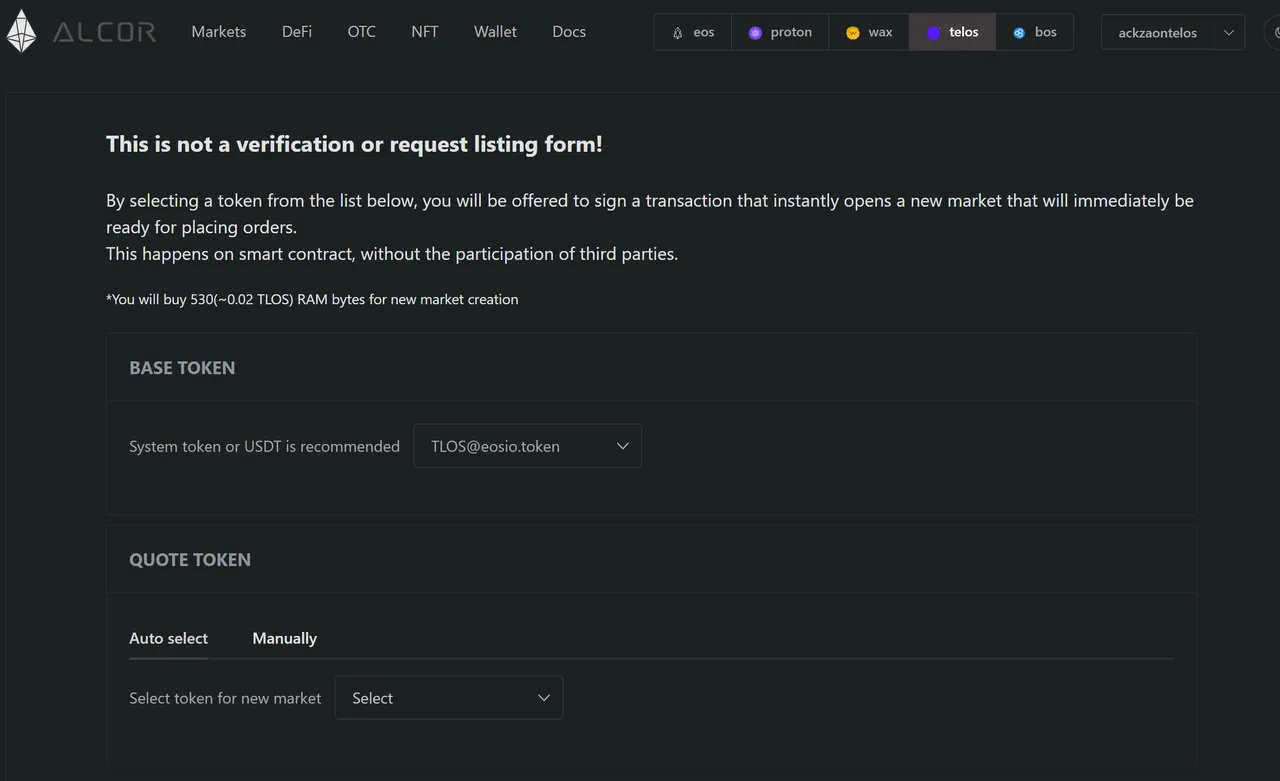
Task: Click the telos chain icon
Action: 934,33
